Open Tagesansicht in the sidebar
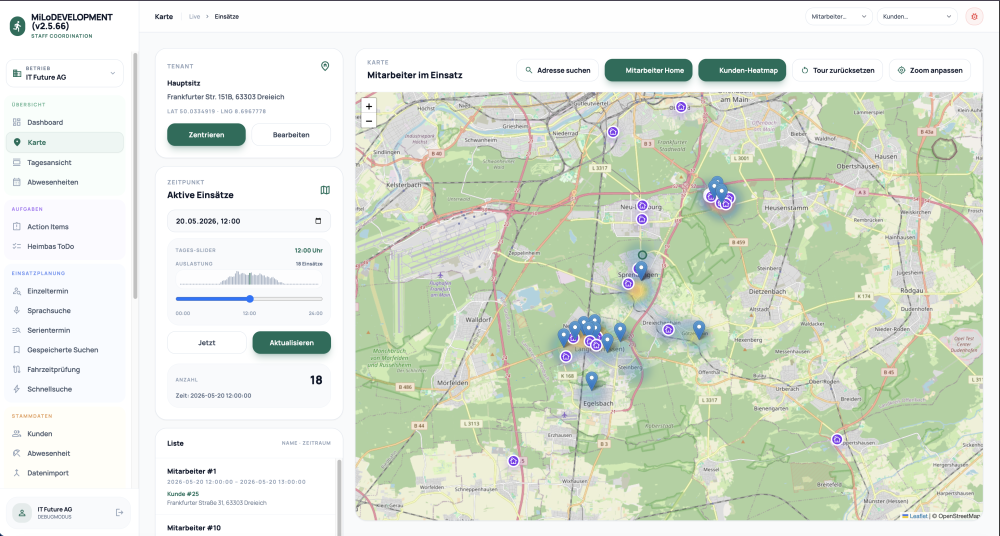The image size is (1000, 536). pyautogui.click(x=65, y=163)
